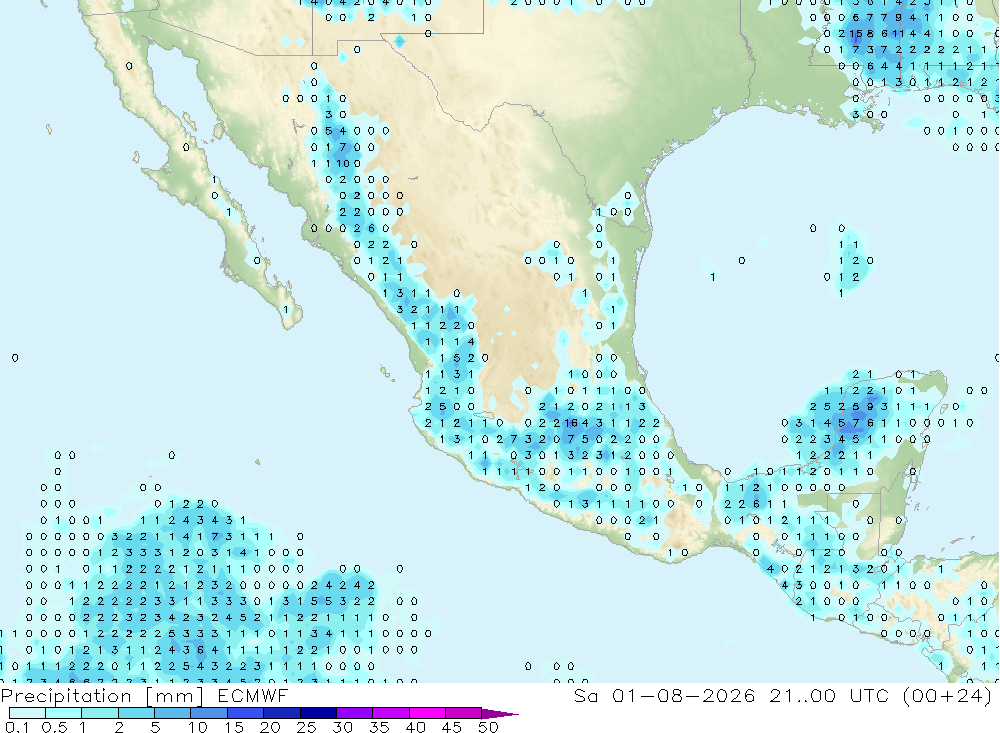
Task: Click the legend label "30"
Action: coord(342,727)
